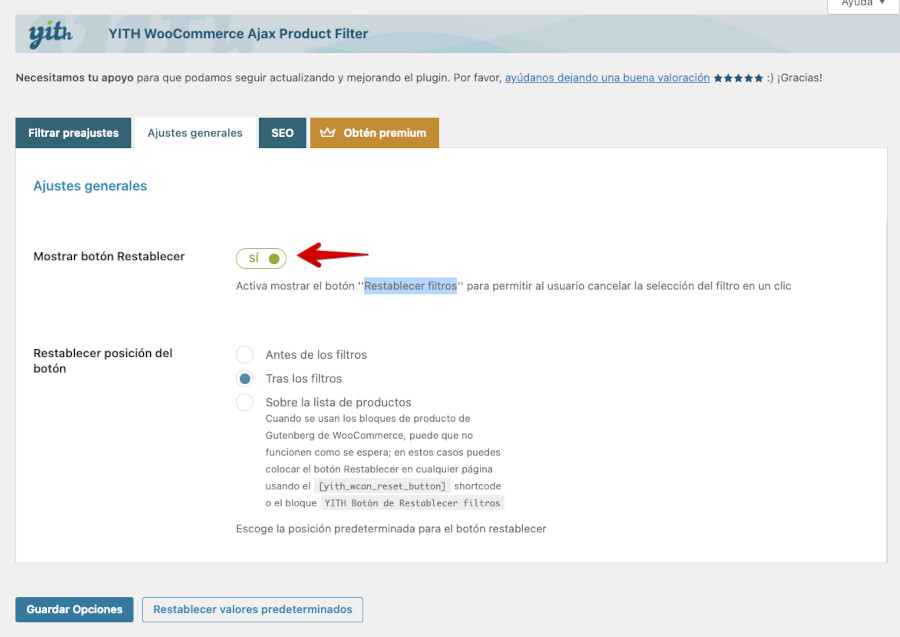The image size is (900, 637).
Task: Go to the SEO tab
Action: point(282,133)
